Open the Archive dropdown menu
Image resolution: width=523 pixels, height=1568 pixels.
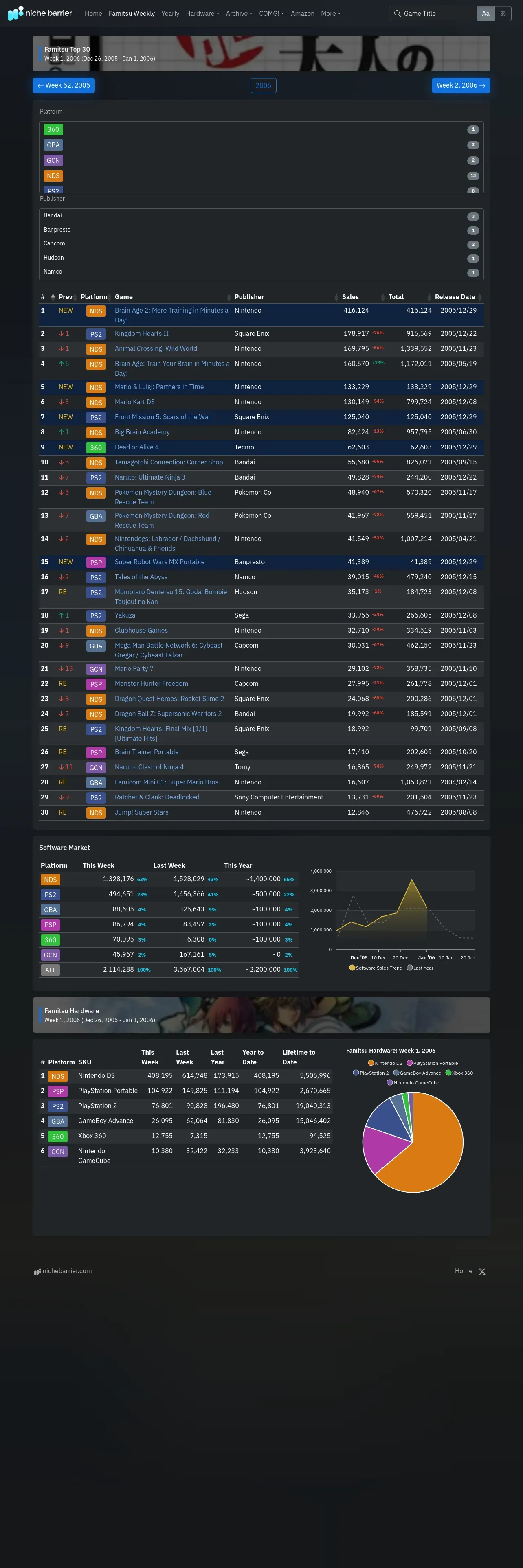[x=239, y=13]
